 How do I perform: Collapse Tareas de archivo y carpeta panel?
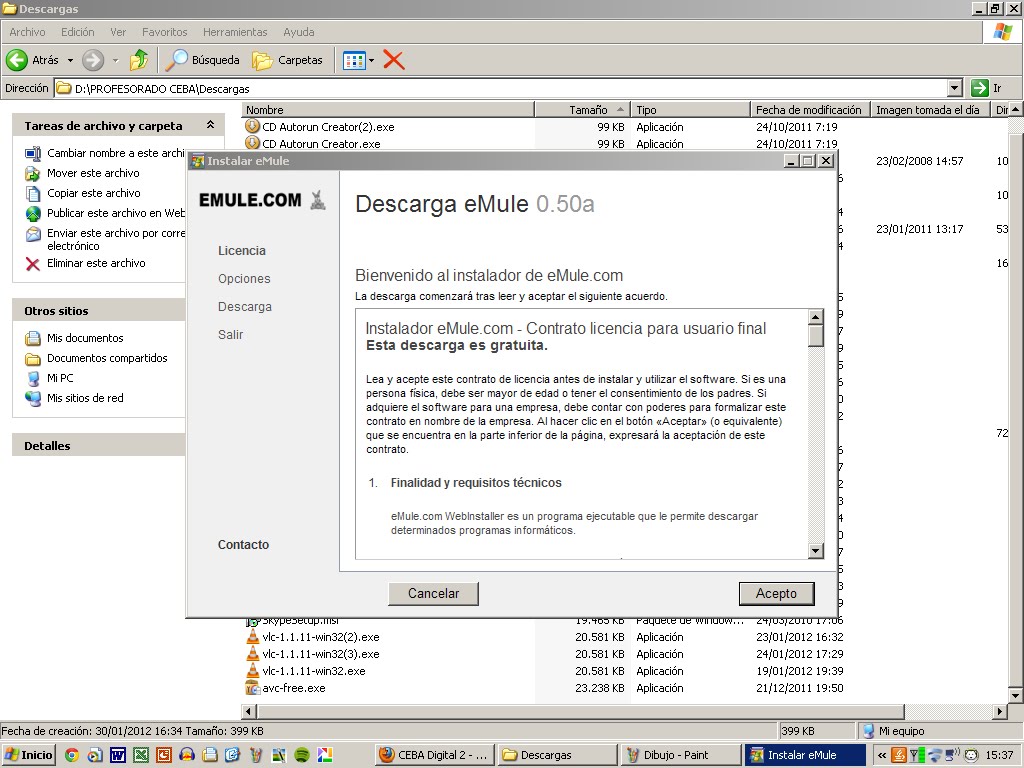pyautogui.click(x=210, y=125)
